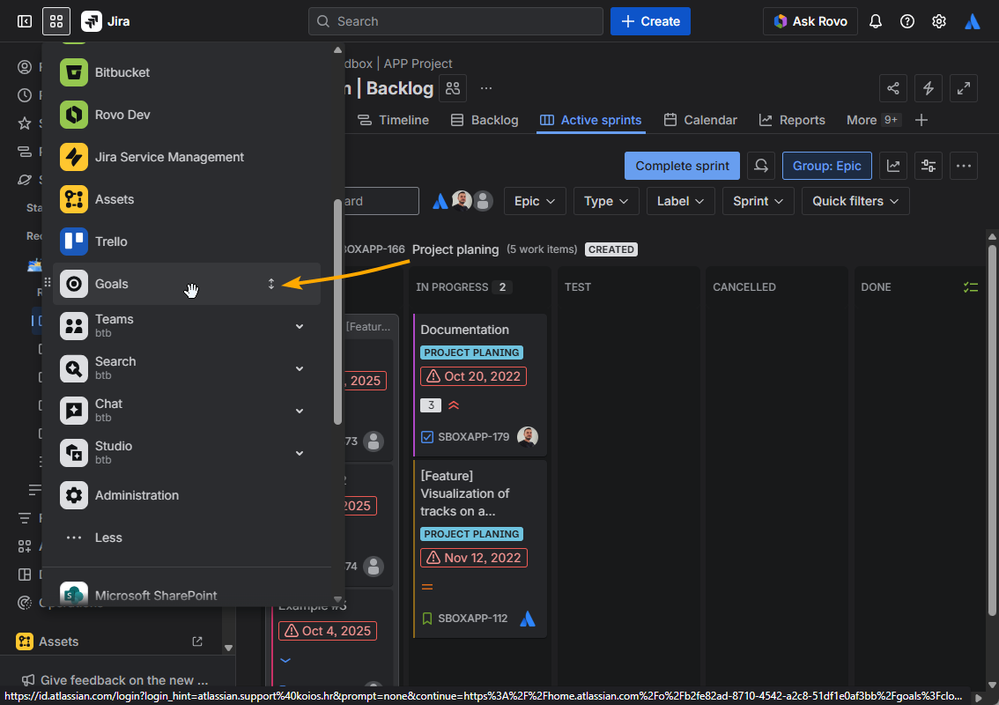Select Active sprints tab

tap(591, 120)
